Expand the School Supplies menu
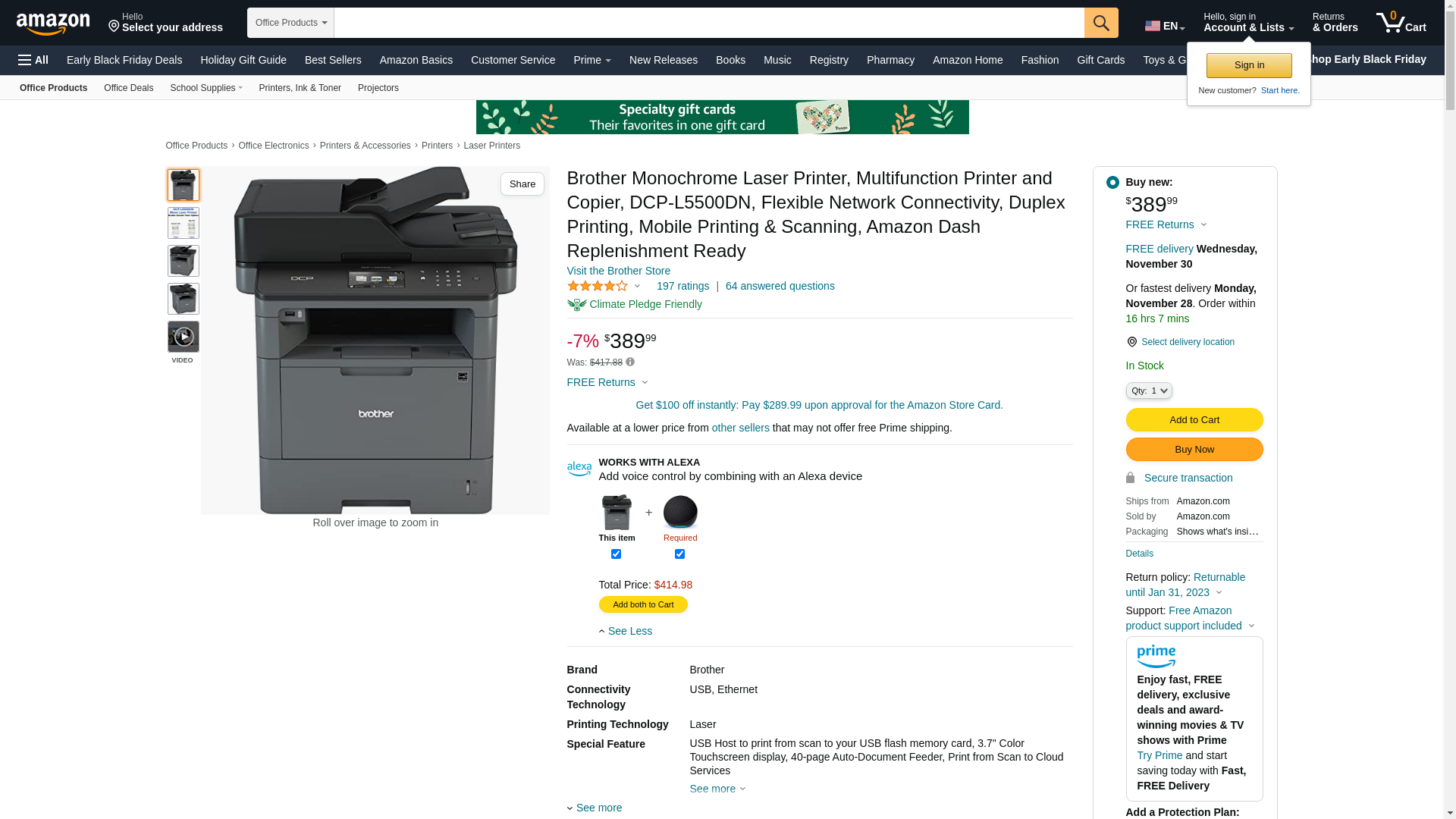1456x819 pixels. point(206,88)
